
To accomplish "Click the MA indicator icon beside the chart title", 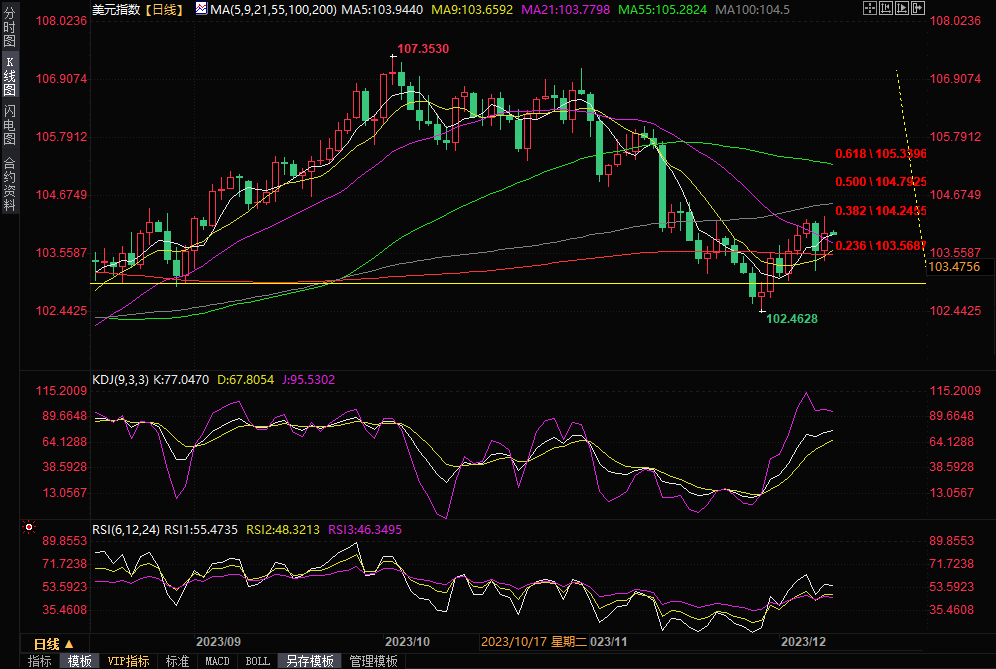I will [201, 9].
